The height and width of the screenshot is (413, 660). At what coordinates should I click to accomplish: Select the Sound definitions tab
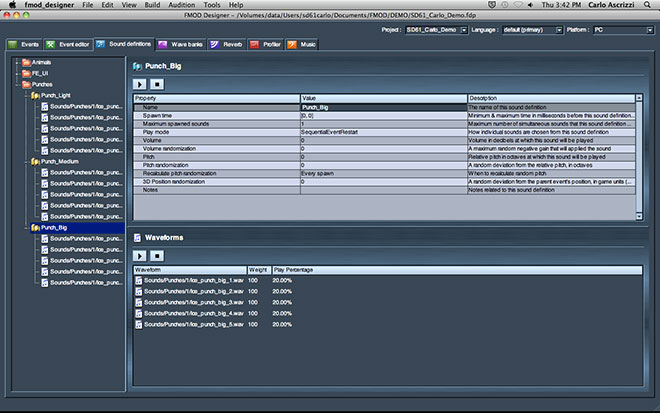click(124, 44)
